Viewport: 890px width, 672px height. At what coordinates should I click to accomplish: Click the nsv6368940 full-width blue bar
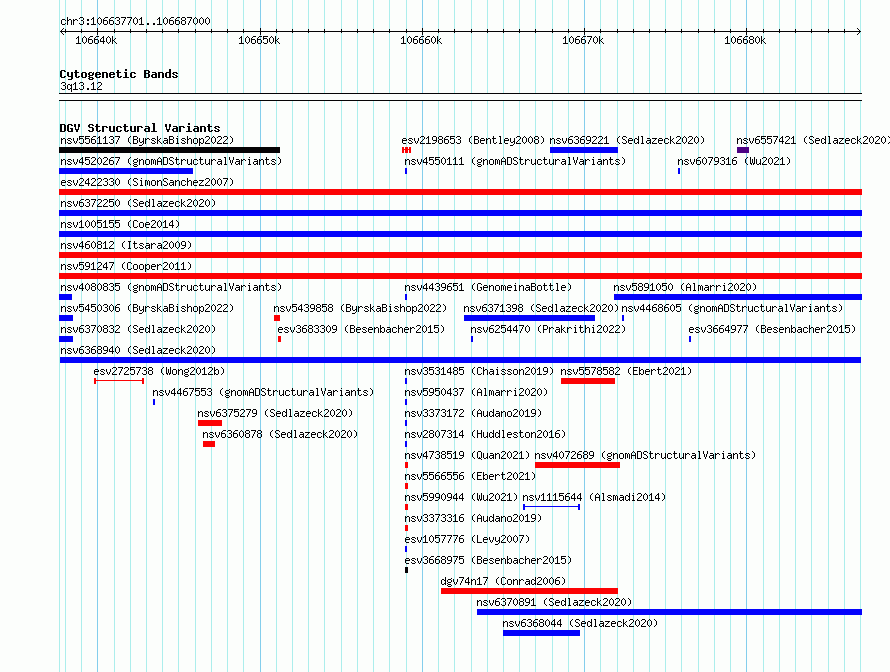pos(460,360)
